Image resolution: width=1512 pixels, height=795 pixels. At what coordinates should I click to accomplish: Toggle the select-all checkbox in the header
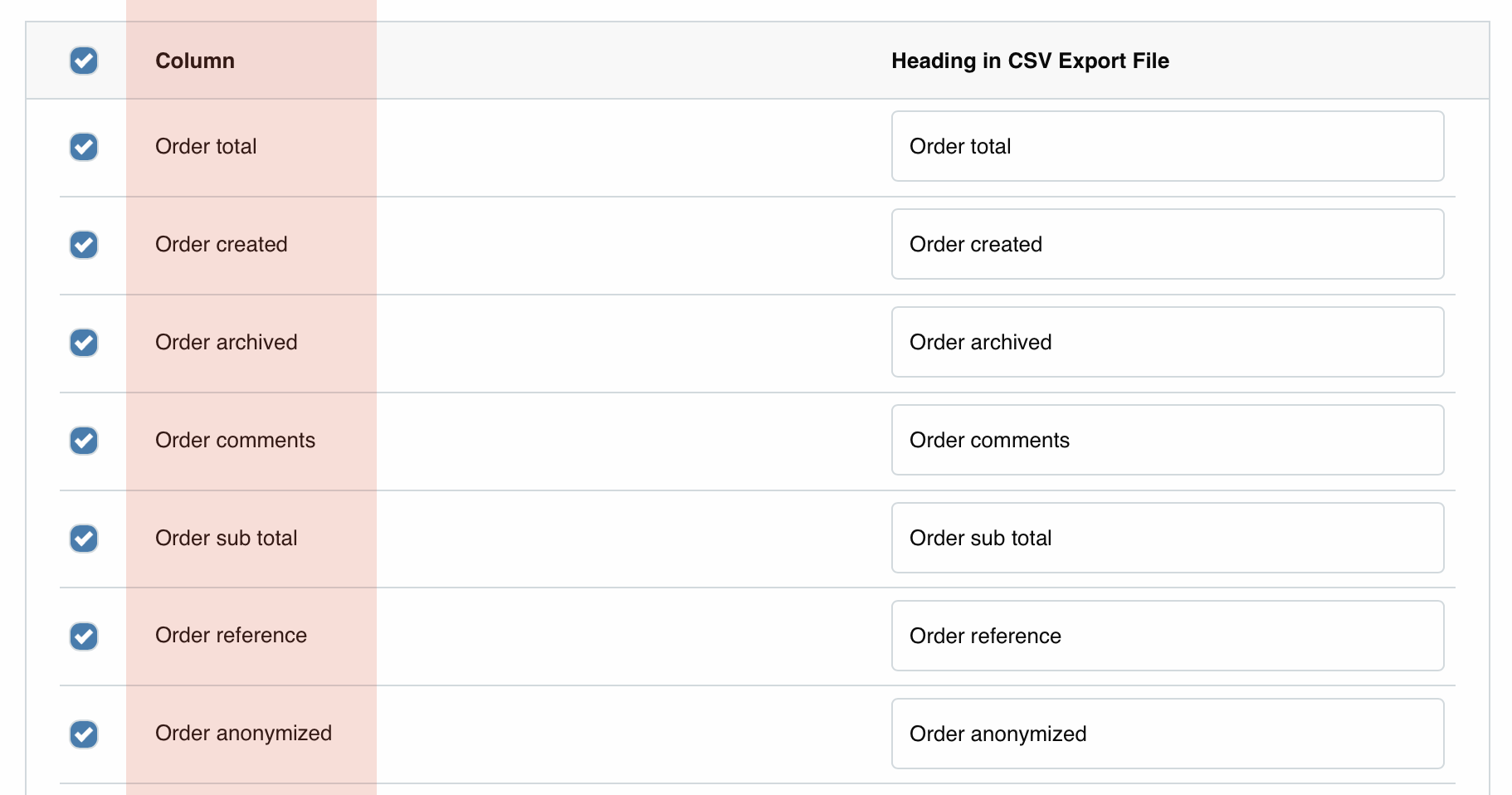(x=84, y=61)
